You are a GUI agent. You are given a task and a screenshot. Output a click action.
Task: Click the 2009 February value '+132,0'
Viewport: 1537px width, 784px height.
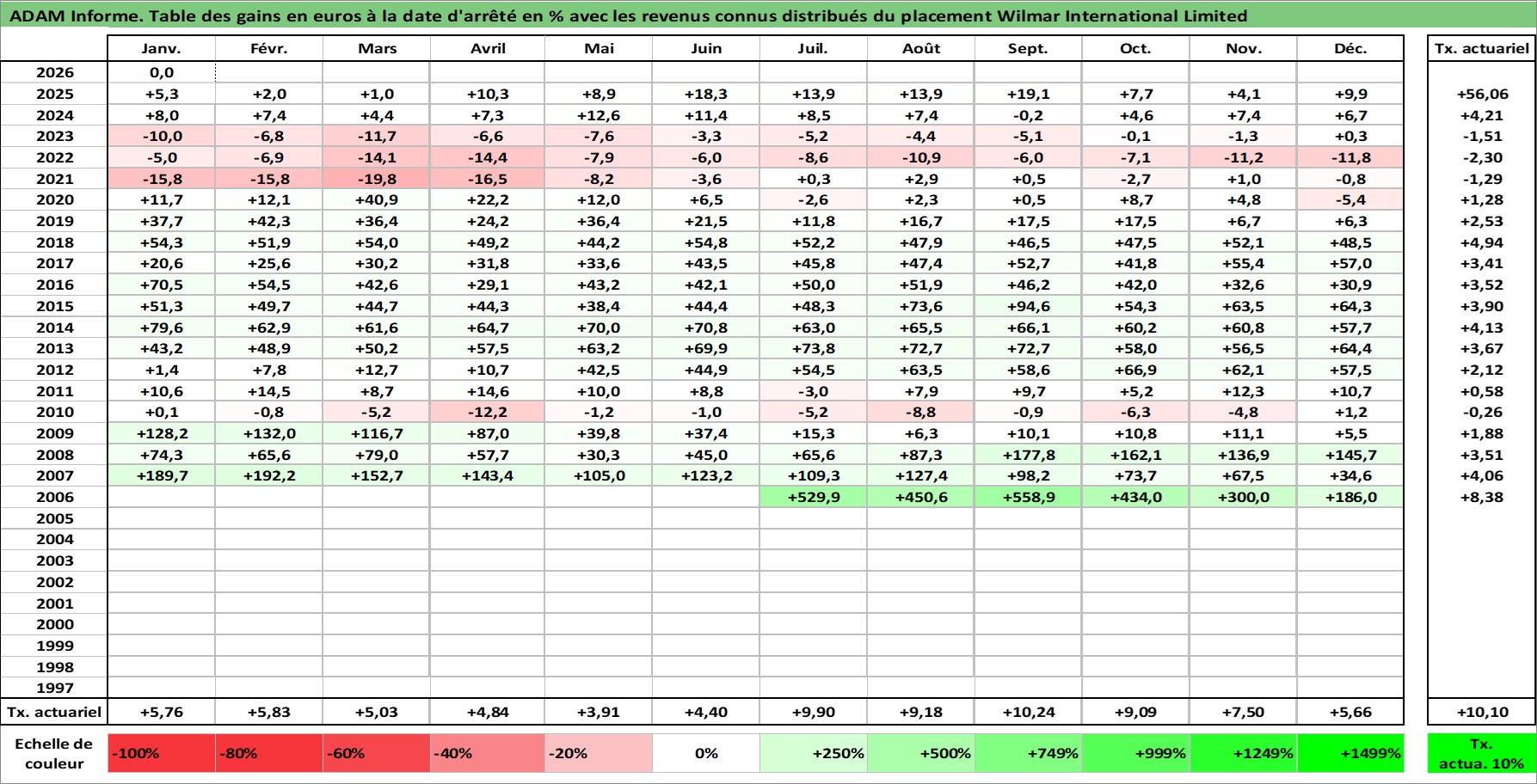click(x=269, y=433)
